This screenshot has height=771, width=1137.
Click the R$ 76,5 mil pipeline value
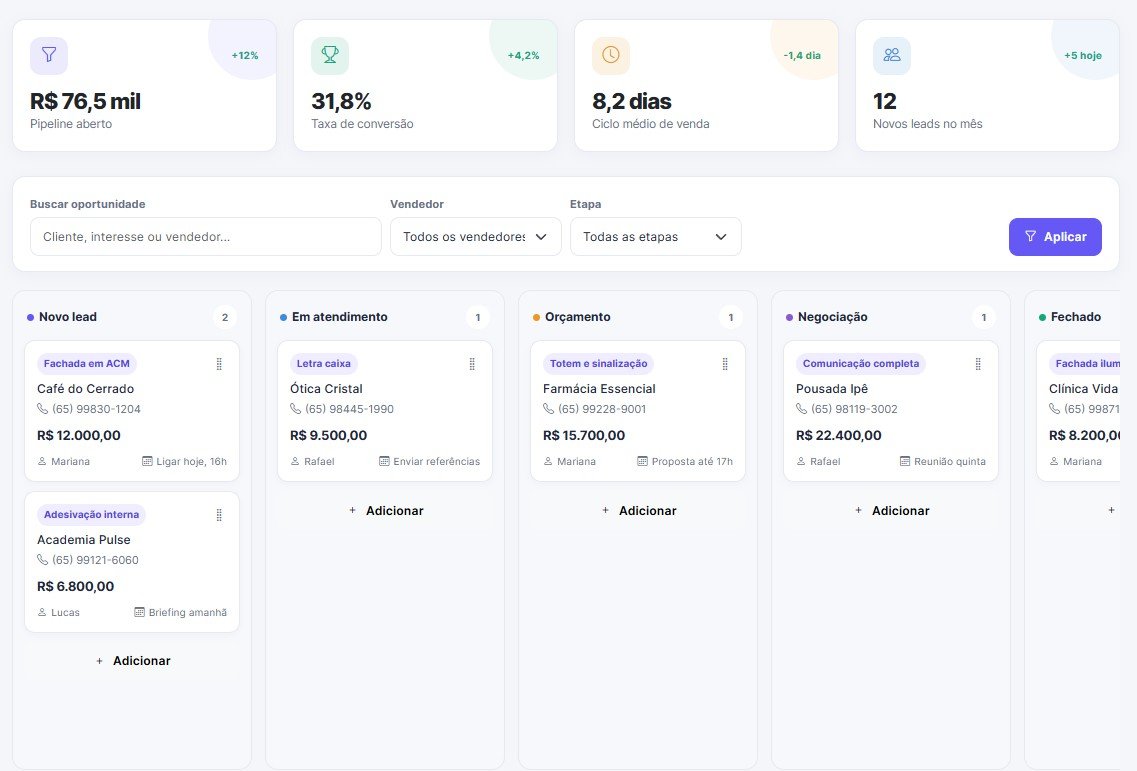coord(86,101)
